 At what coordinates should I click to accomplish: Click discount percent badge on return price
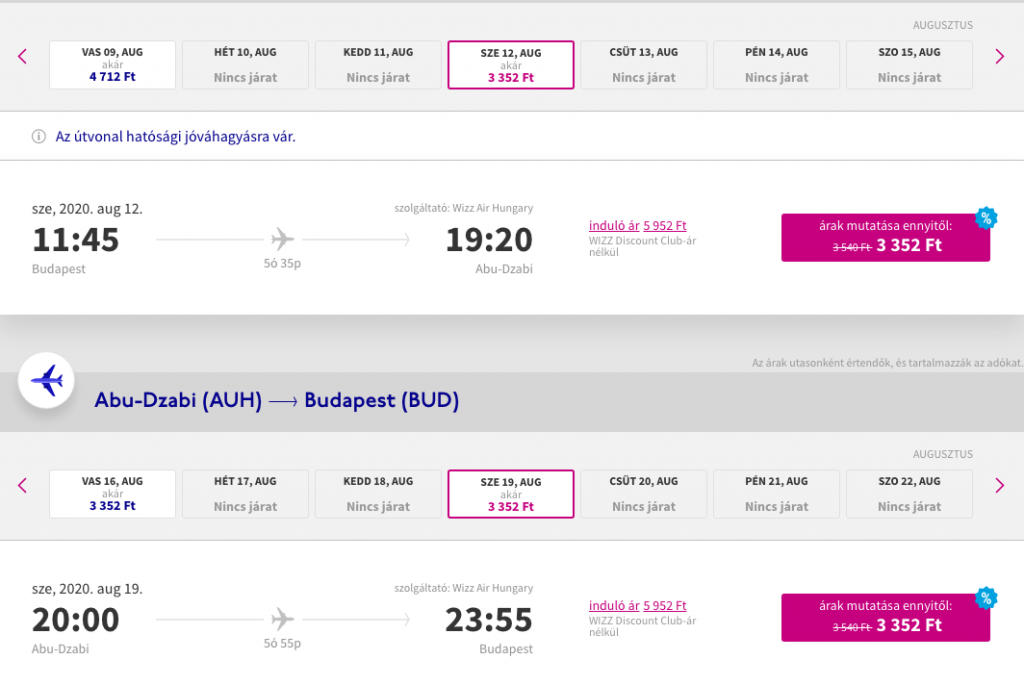point(986,597)
